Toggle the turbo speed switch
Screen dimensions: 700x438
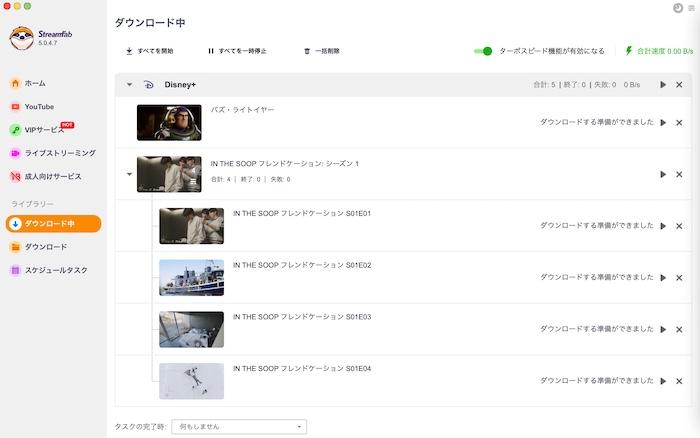click(483, 51)
